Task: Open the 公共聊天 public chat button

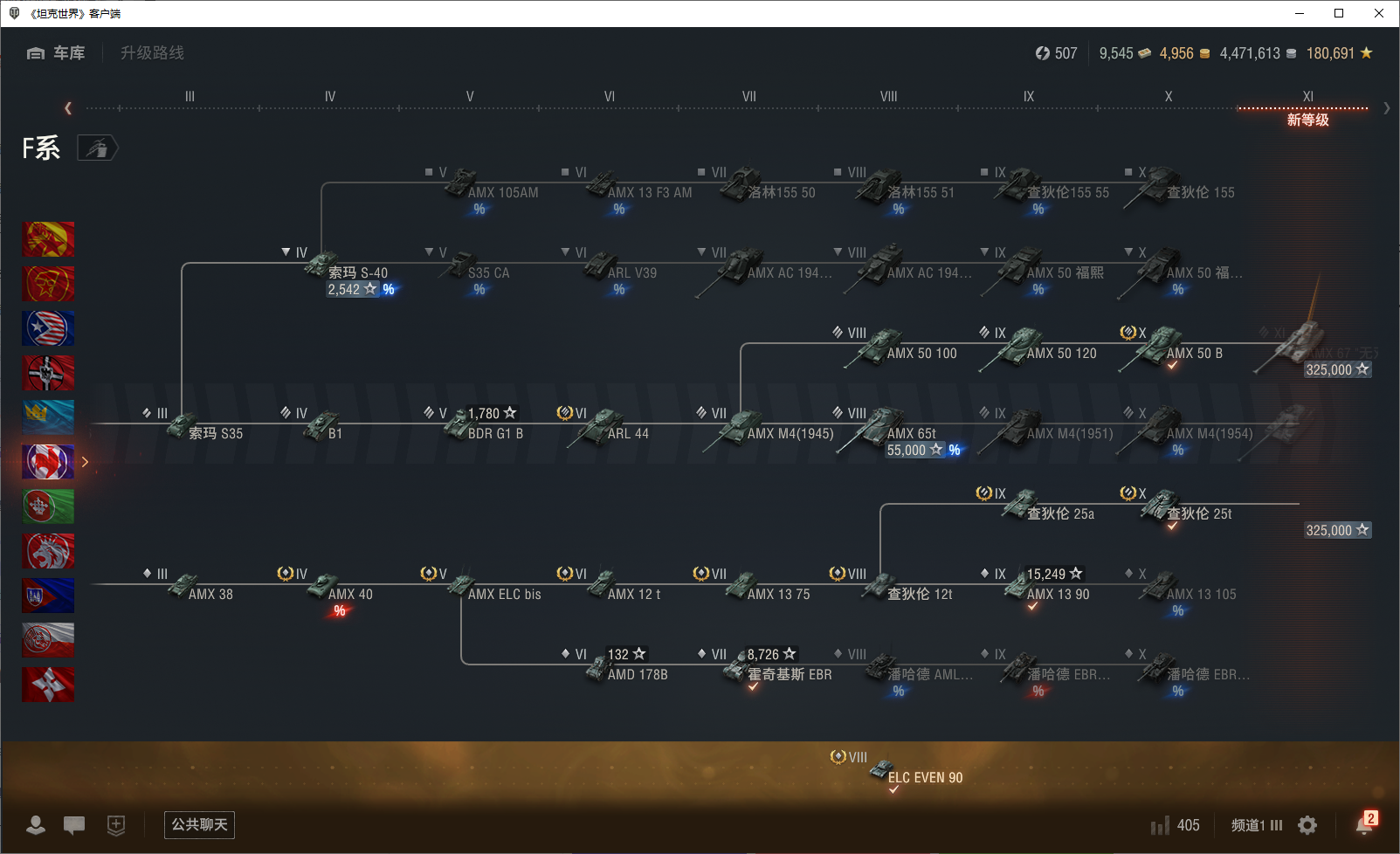Action: point(199,825)
